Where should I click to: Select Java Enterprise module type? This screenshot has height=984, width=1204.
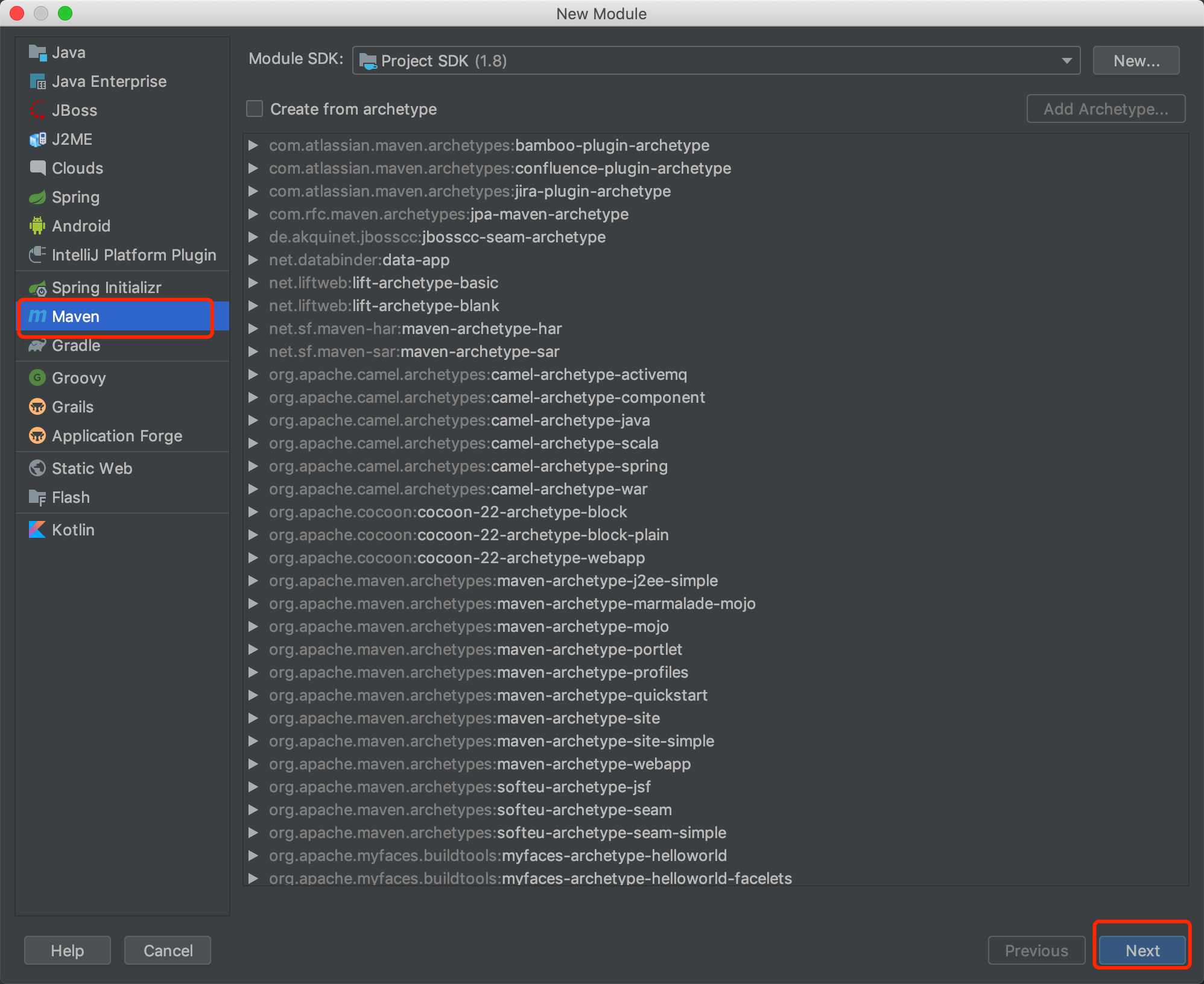pyautogui.click(x=109, y=81)
